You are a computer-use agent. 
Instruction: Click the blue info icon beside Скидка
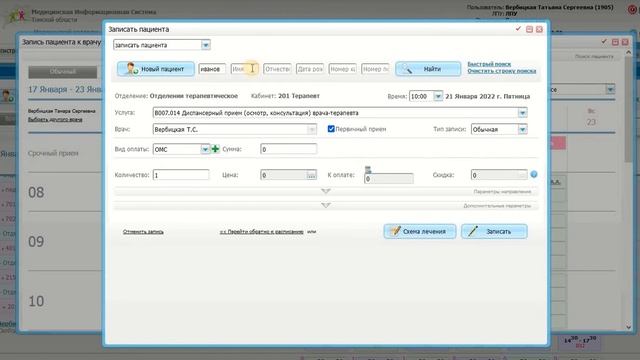tap(534, 175)
